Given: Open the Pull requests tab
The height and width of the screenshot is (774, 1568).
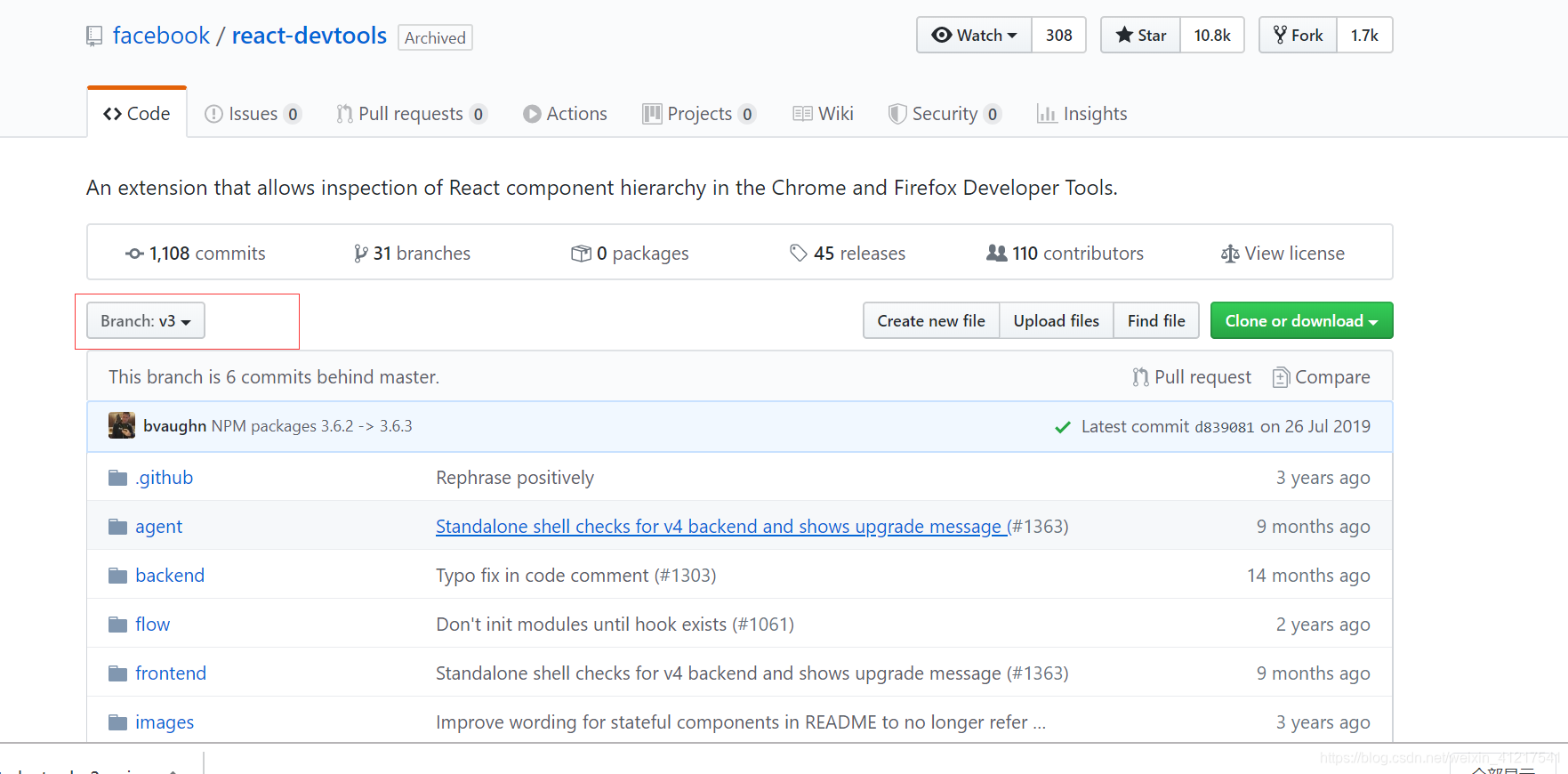Looking at the screenshot, I should (x=412, y=114).
